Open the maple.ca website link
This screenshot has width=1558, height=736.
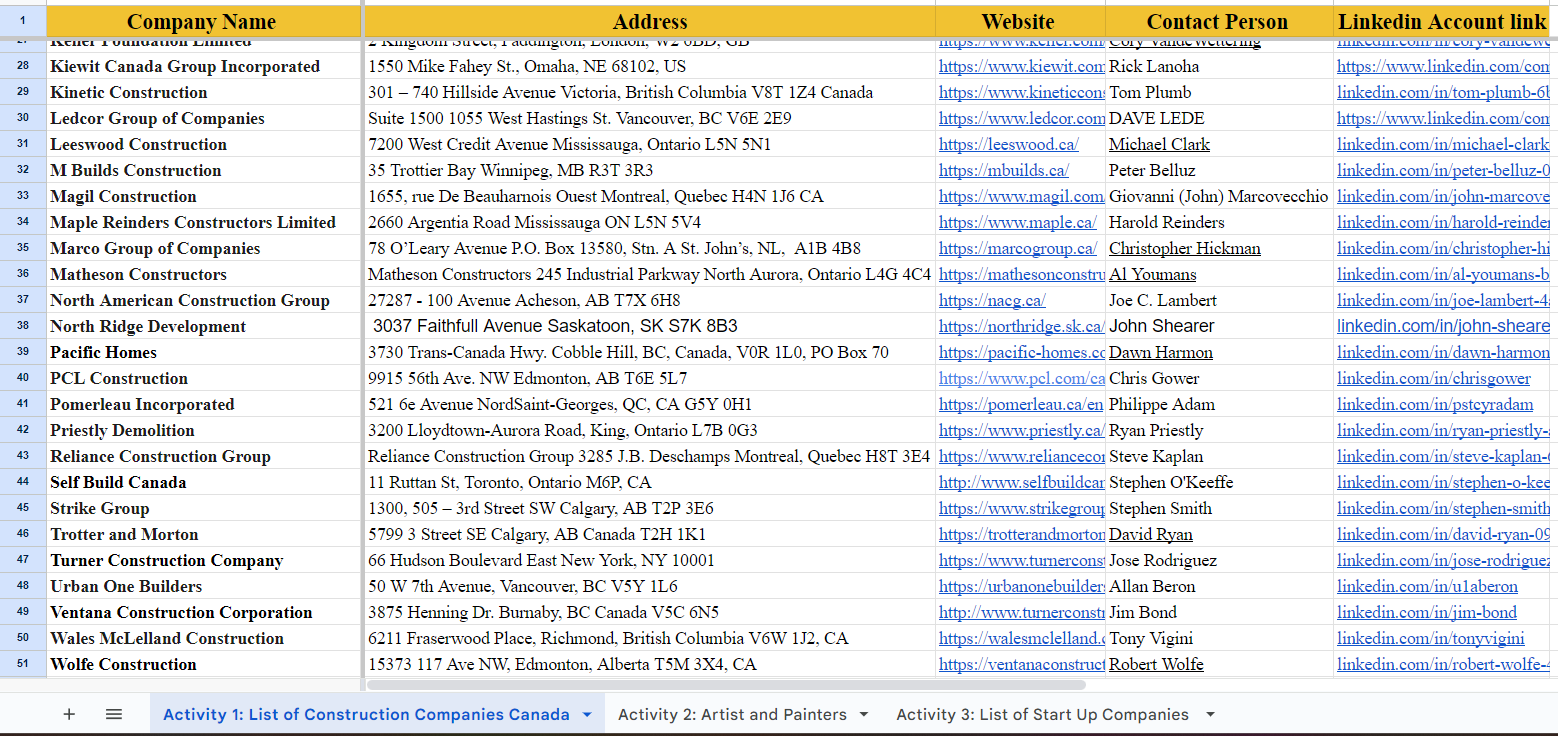coord(1018,223)
